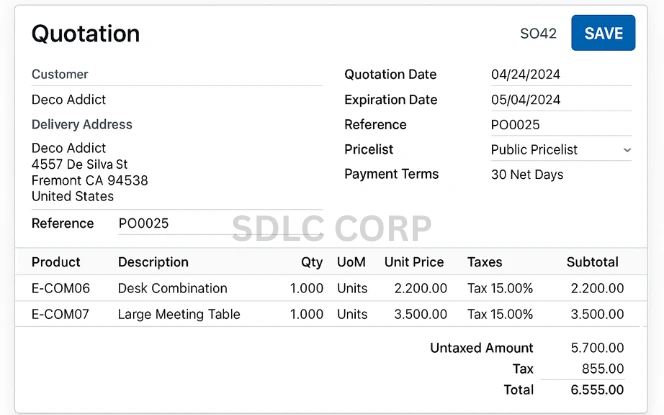Click the Quotation heading
Viewport: 664px width, 415px height.
(86, 34)
